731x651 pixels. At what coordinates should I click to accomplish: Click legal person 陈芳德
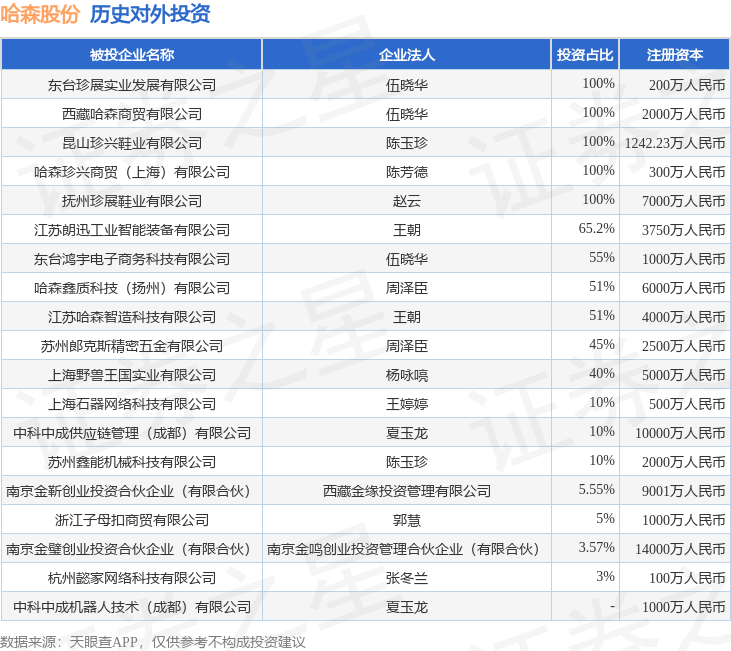[x=407, y=172]
